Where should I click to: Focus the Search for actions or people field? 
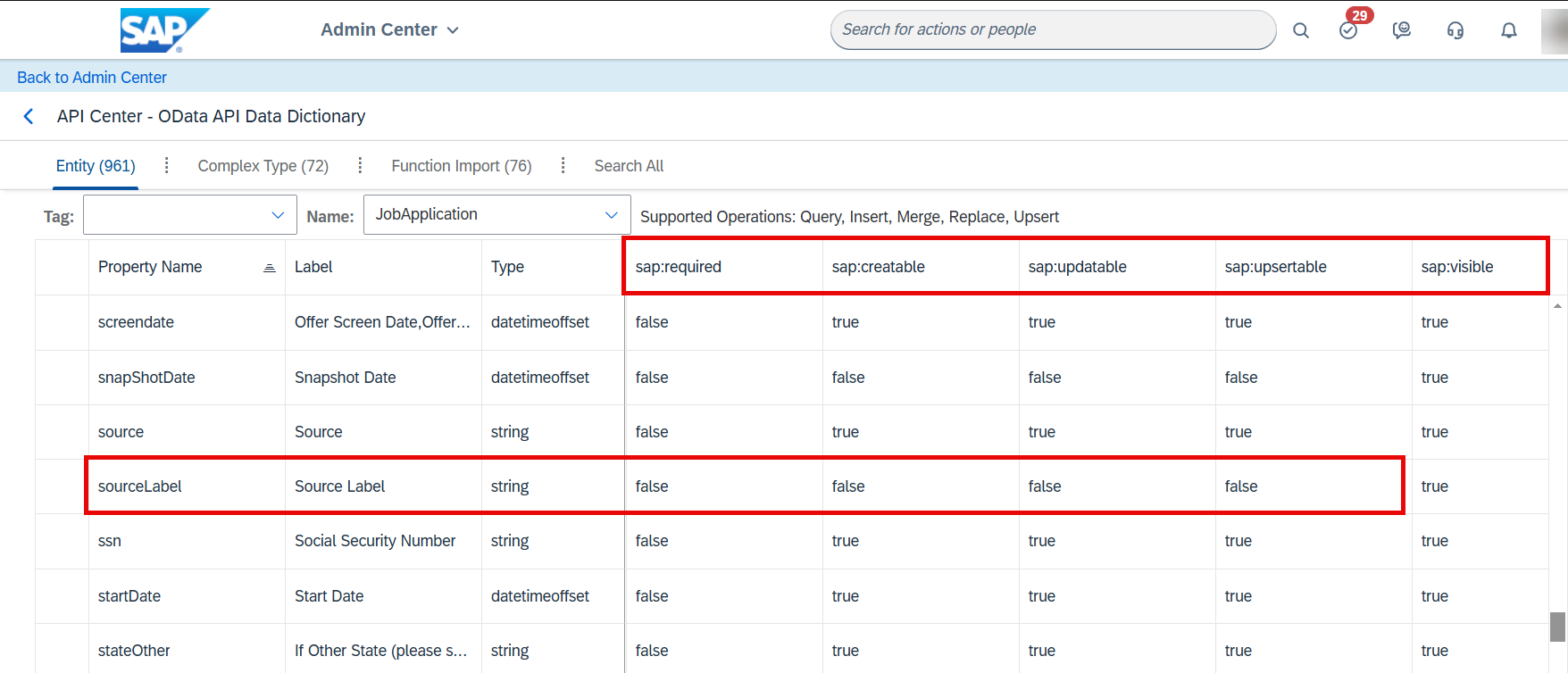pyautogui.click(x=1053, y=29)
